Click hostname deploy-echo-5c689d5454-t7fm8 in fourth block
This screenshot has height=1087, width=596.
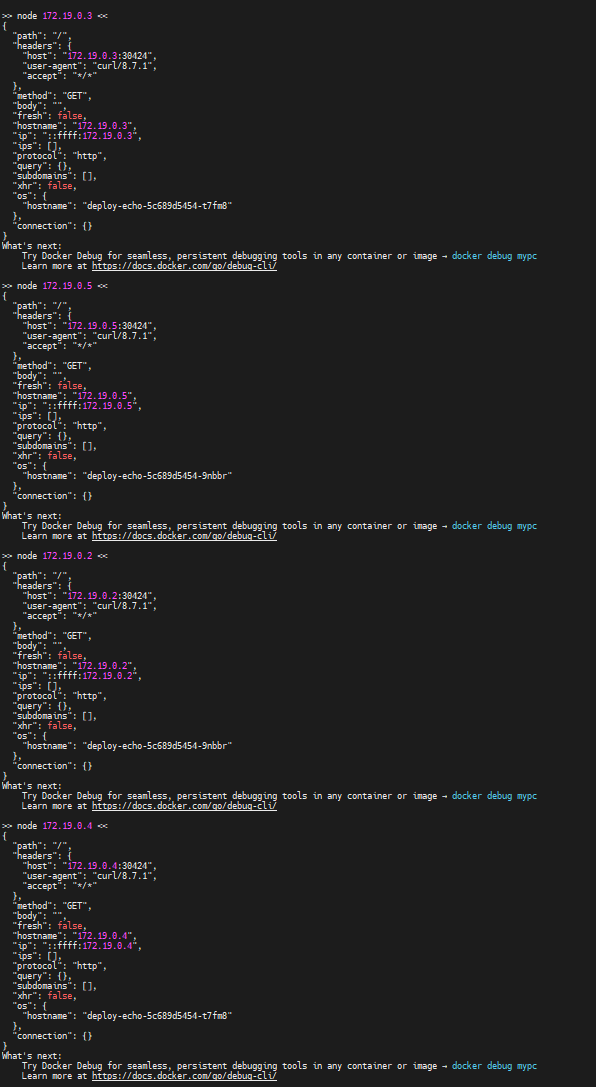click(157, 1016)
